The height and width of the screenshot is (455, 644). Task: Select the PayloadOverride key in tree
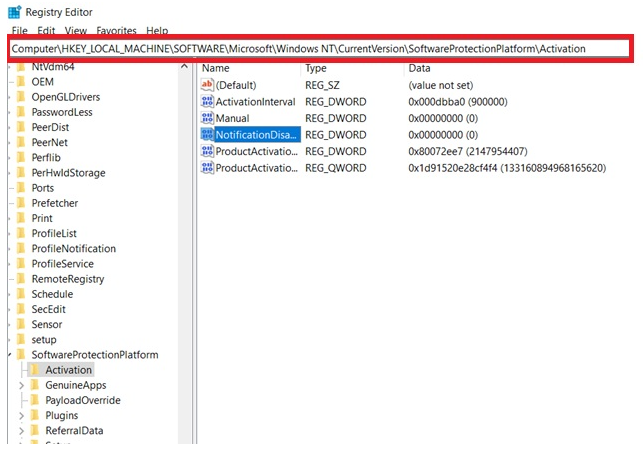82,400
